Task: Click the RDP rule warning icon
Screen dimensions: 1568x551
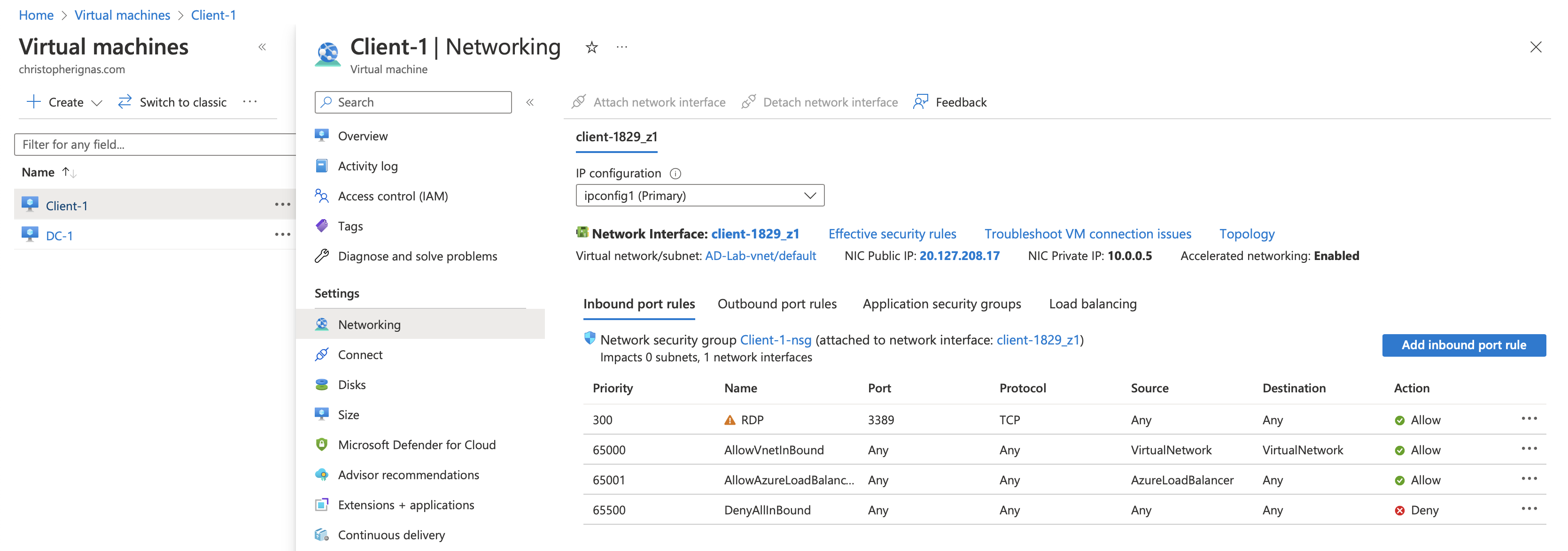Action: [730, 420]
